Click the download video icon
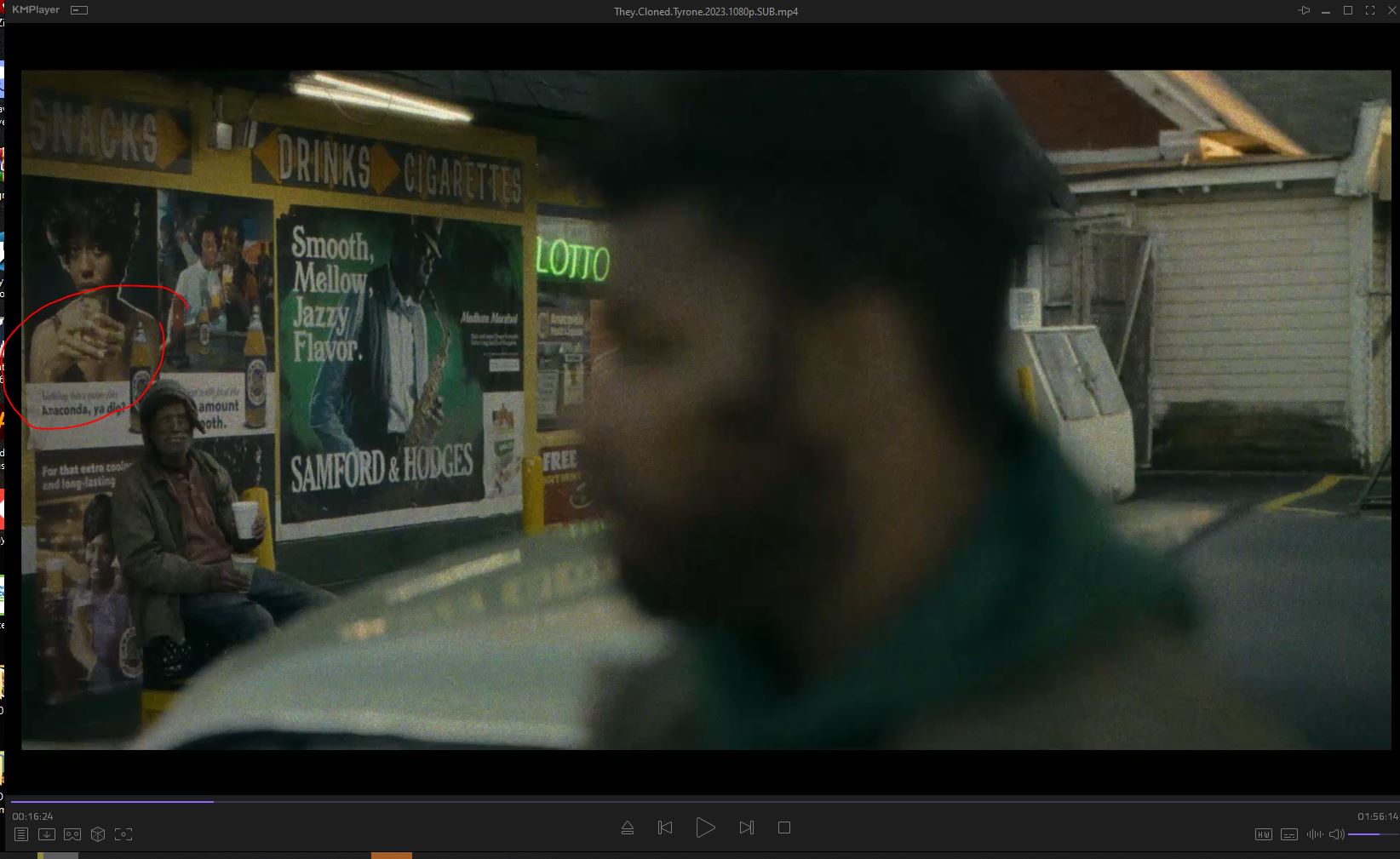Image resolution: width=1400 pixels, height=859 pixels. 47,834
